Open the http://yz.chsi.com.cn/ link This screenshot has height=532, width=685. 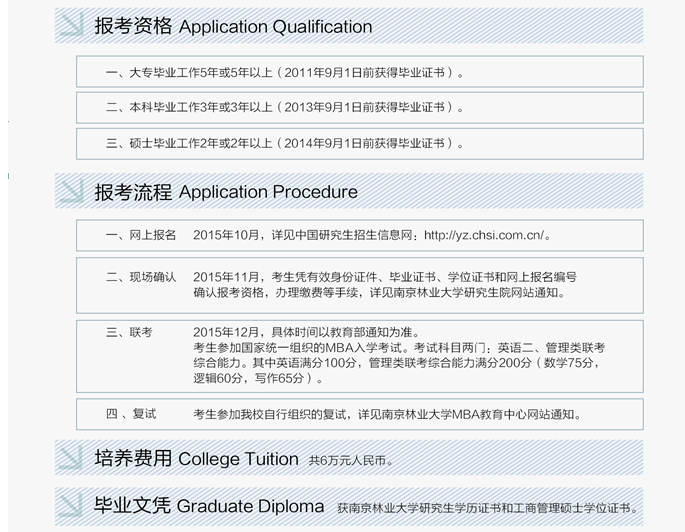(484, 235)
